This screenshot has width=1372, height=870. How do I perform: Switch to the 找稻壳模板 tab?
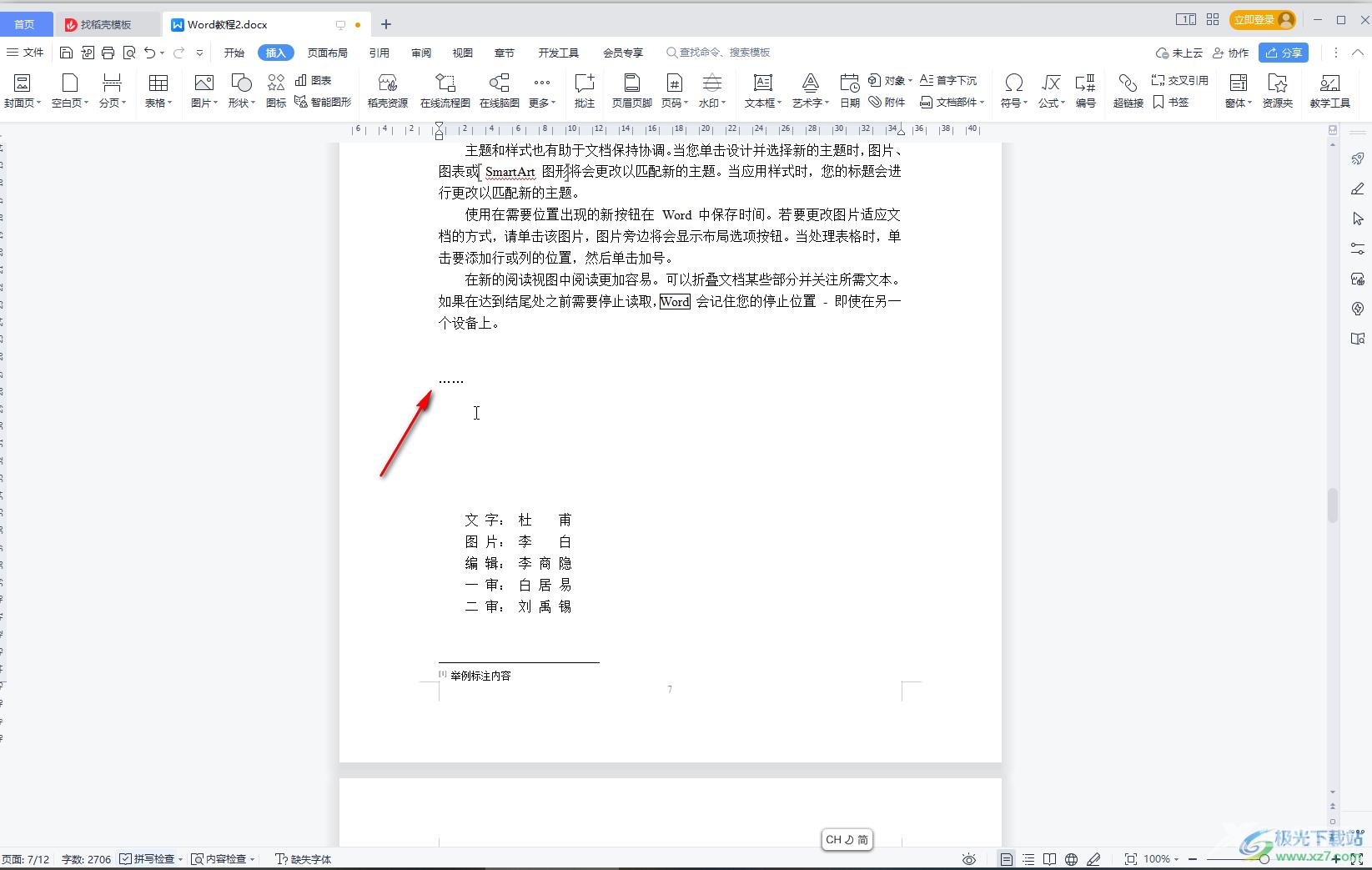click(105, 24)
